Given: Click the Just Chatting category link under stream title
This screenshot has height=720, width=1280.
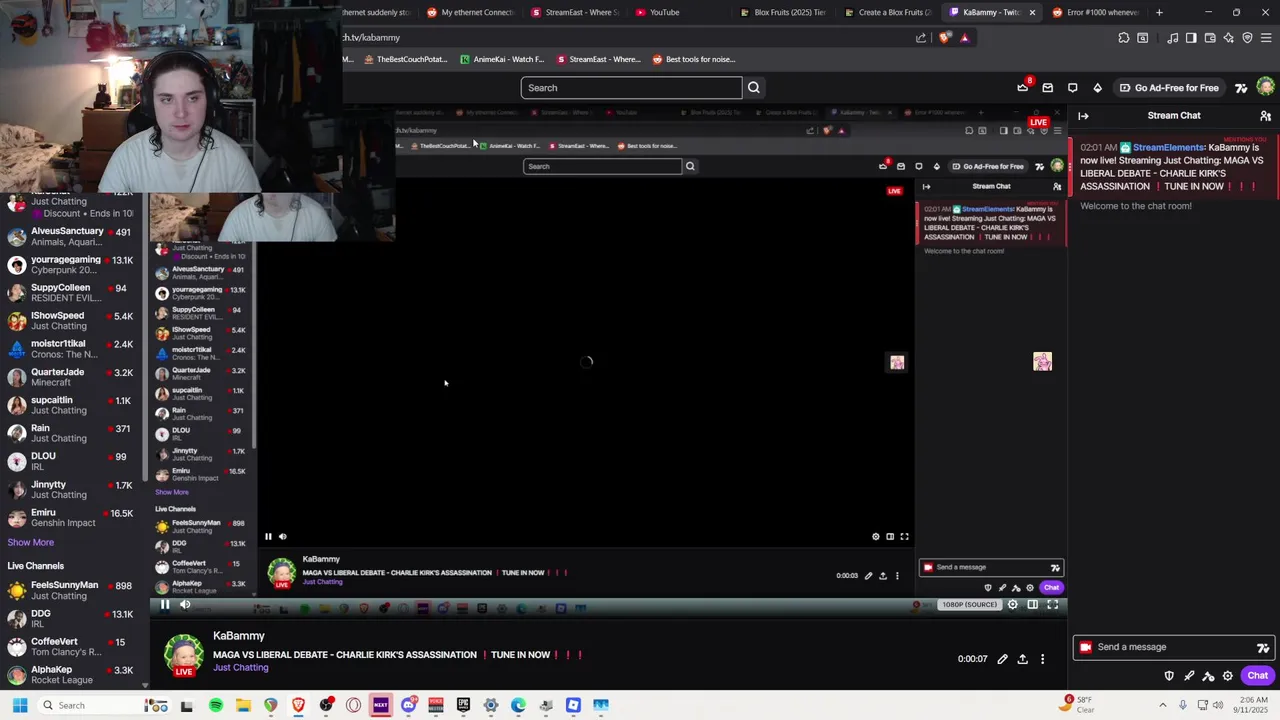Looking at the screenshot, I should click(241, 668).
